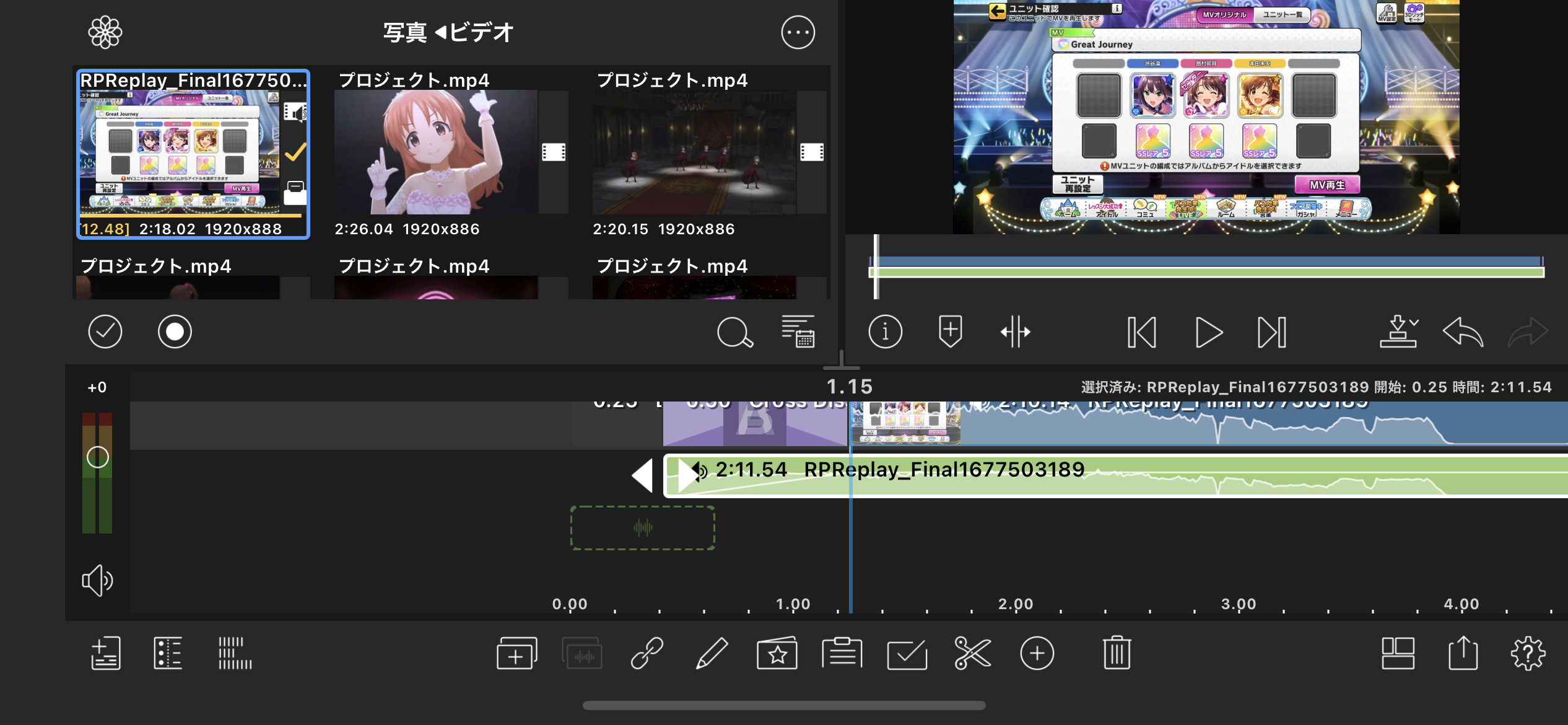Add a new track document icon
The image size is (1568, 725).
pyautogui.click(x=106, y=653)
